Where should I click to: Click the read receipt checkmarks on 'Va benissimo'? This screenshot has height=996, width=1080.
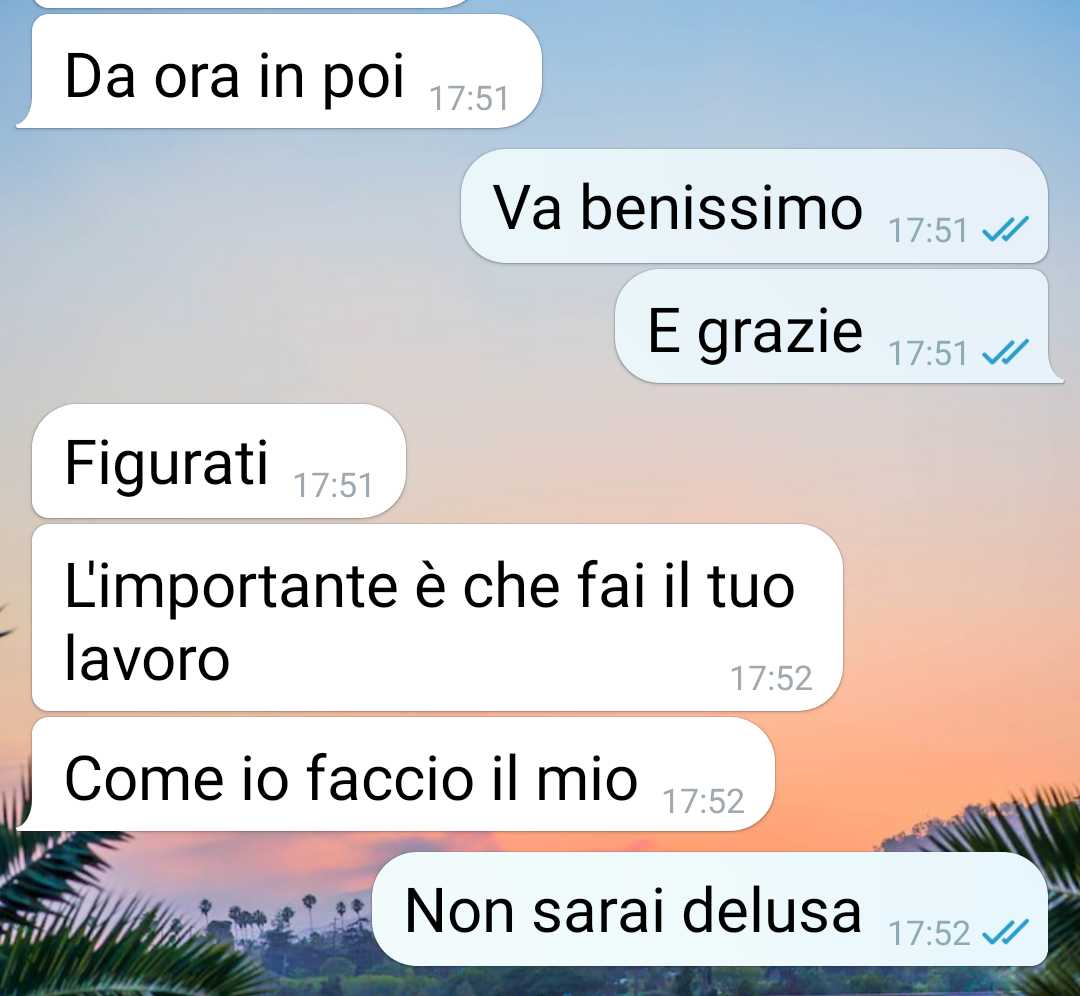[1005, 229]
